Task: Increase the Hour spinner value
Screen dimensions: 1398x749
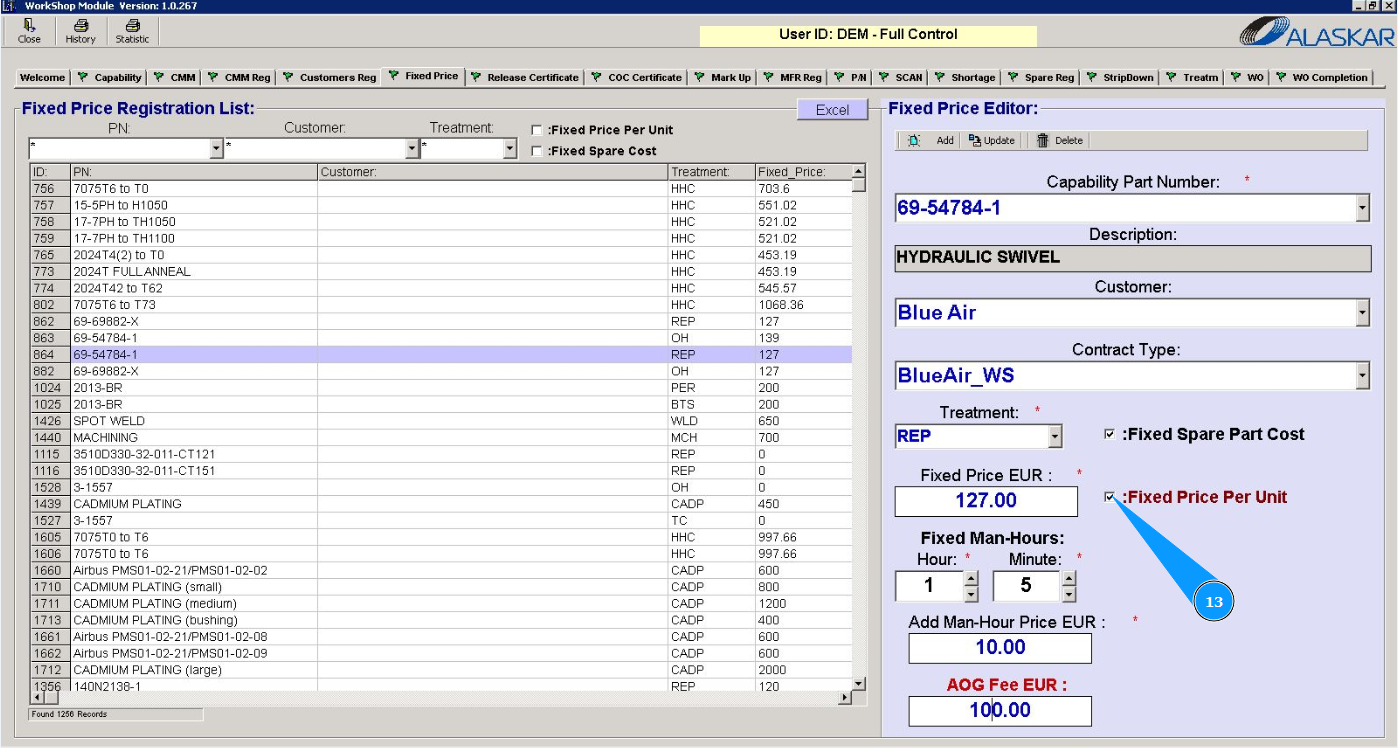Action: click(x=970, y=578)
